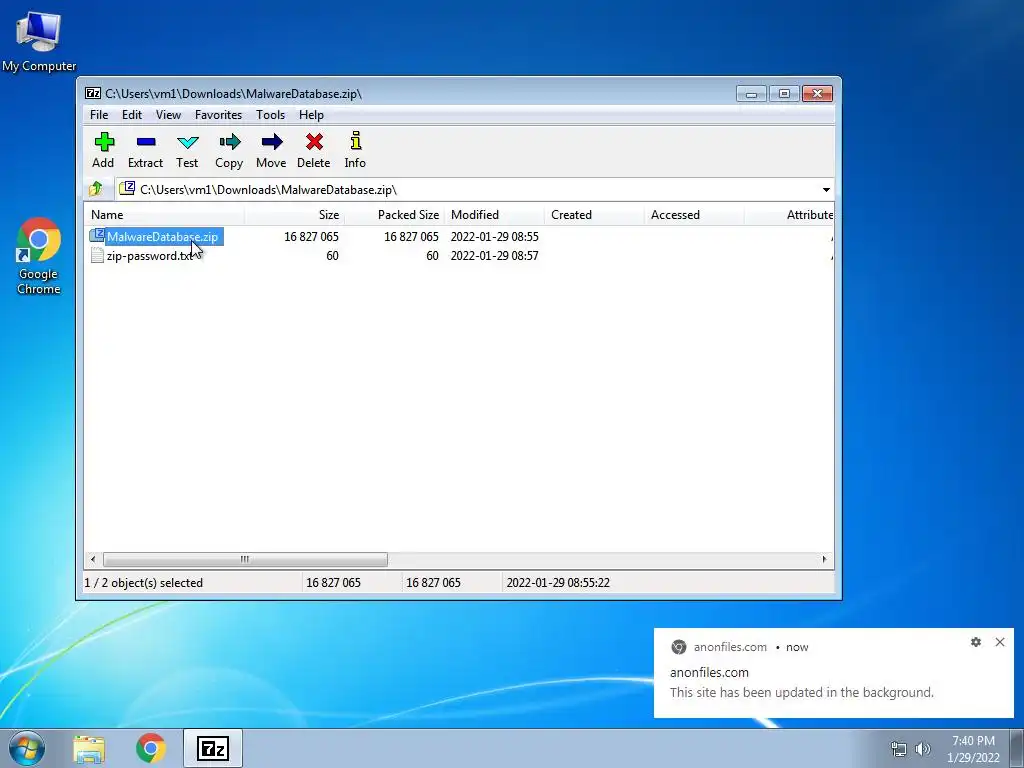This screenshot has width=1024, height=768.
Task: Sort by Created column header
Action: [x=594, y=215]
